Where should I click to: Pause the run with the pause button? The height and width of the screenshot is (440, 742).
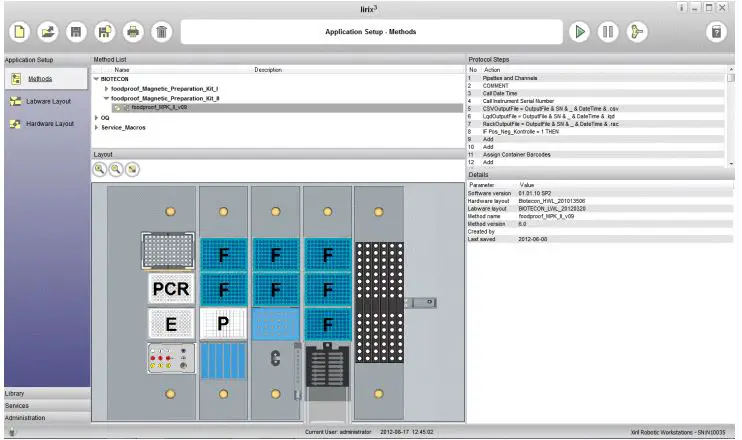click(x=608, y=32)
